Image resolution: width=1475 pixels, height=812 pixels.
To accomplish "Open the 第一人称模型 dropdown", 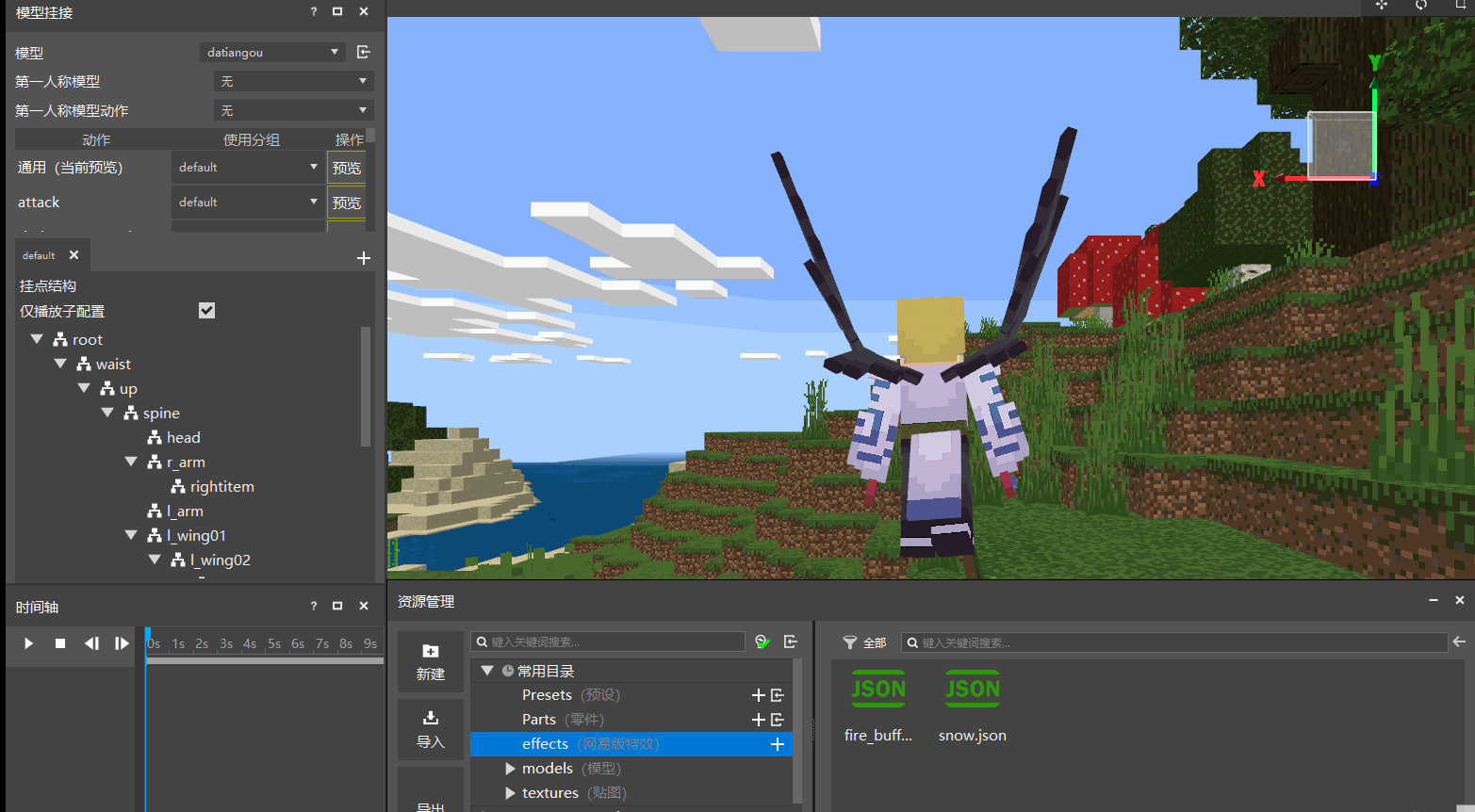I will (x=293, y=82).
